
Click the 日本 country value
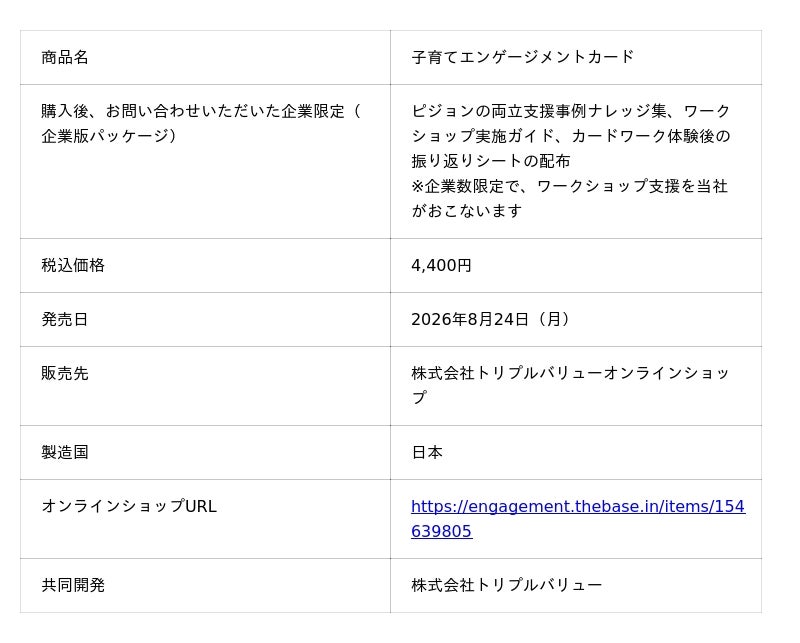[427, 452]
